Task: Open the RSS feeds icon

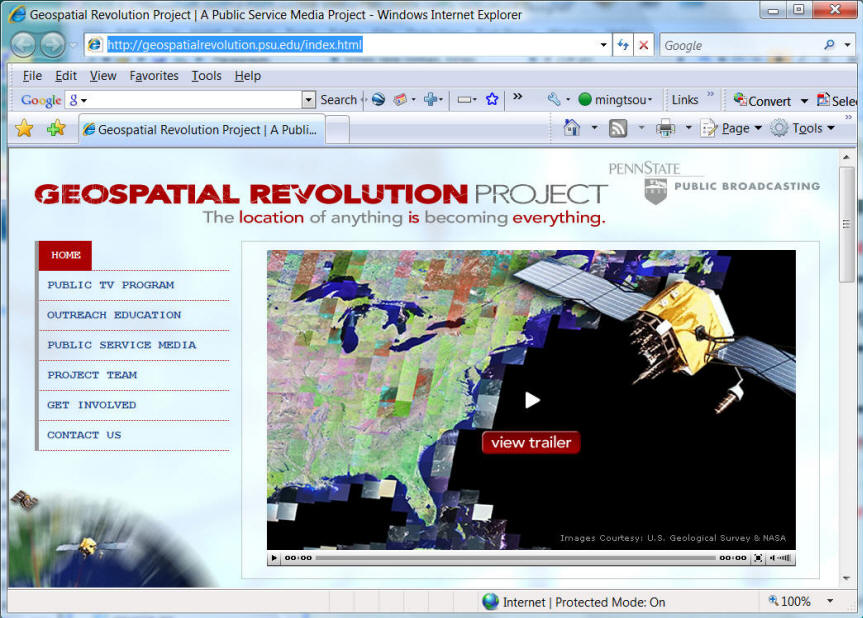Action: [618, 128]
